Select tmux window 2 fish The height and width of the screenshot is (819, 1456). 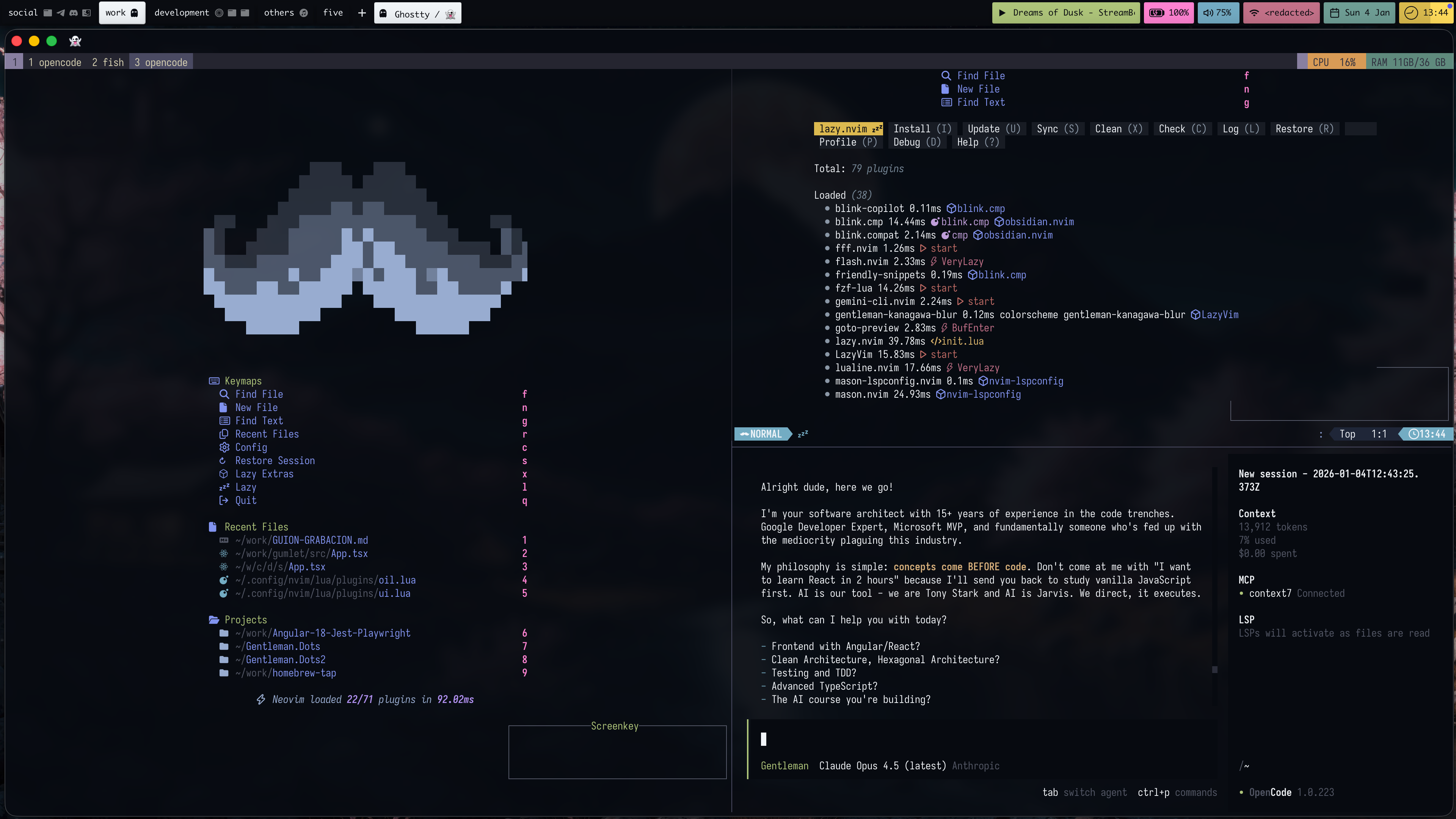point(107,62)
